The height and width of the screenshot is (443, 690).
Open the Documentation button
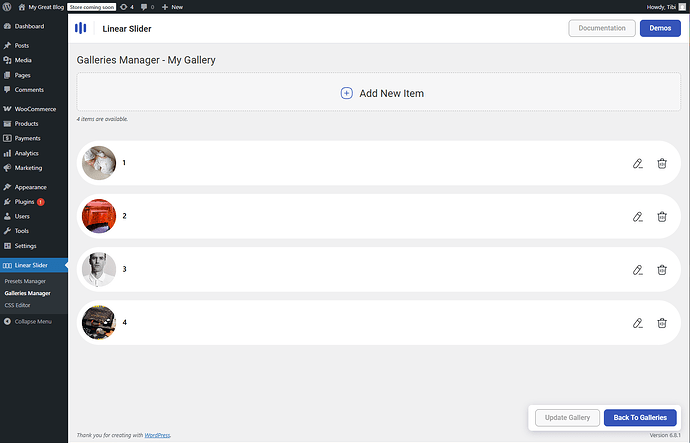click(x=602, y=28)
